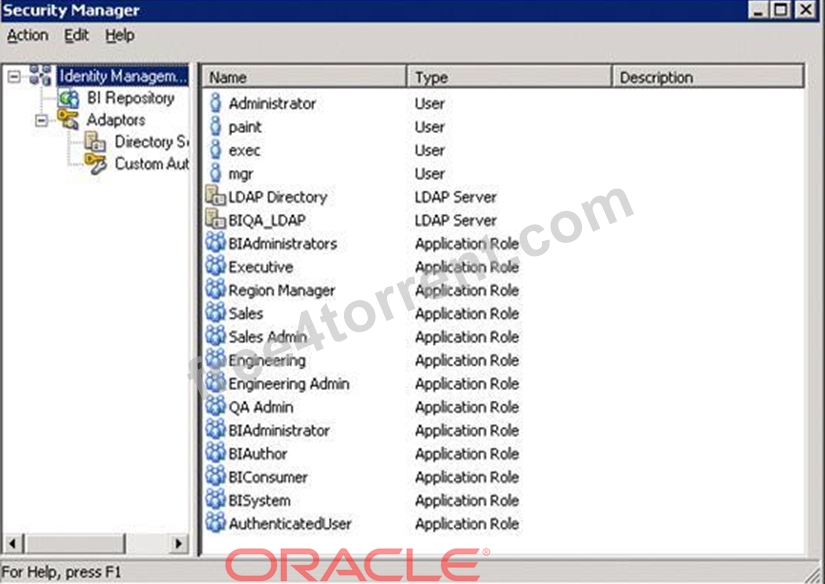Image resolution: width=825 pixels, height=584 pixels.
Task: Click LDAP Server type of BIQA_LDAP row
Action: point(456,220)
